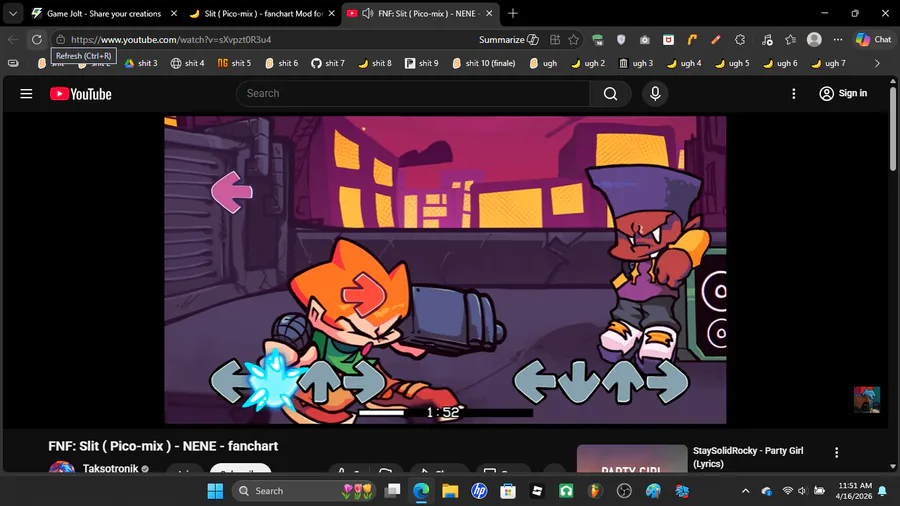
Task: Add this page to favorites star
Action: point(573,40)
